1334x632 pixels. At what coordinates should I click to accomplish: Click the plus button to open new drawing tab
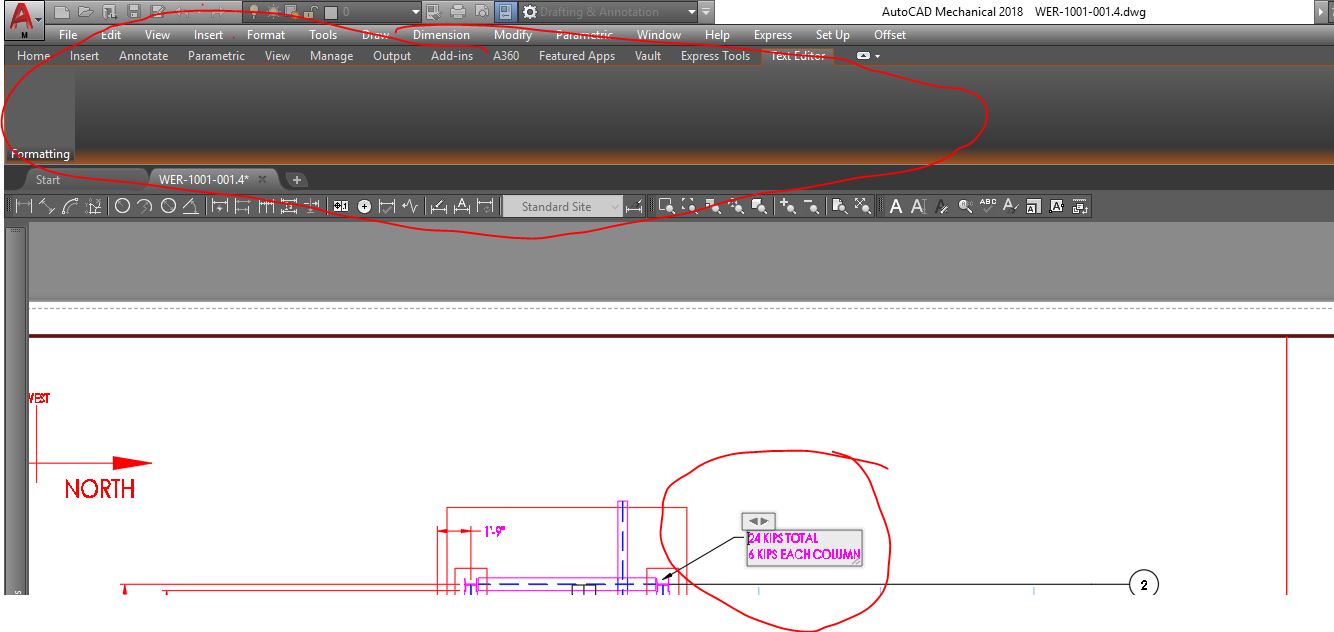pyautogui.click(x=296, y=178)
